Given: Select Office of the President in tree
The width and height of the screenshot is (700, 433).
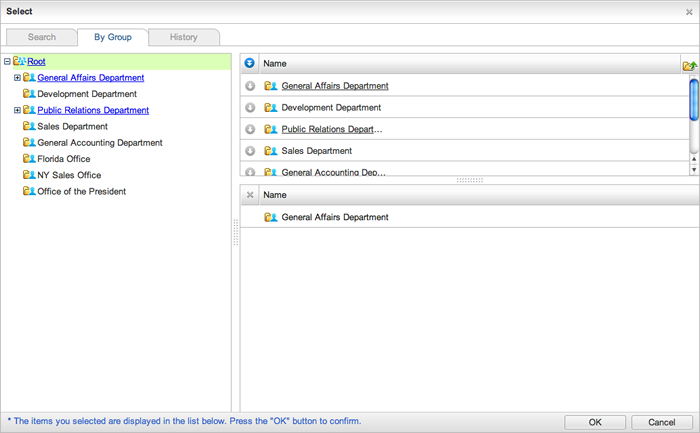Looking at the screenshot, I should tap(81, 191).
